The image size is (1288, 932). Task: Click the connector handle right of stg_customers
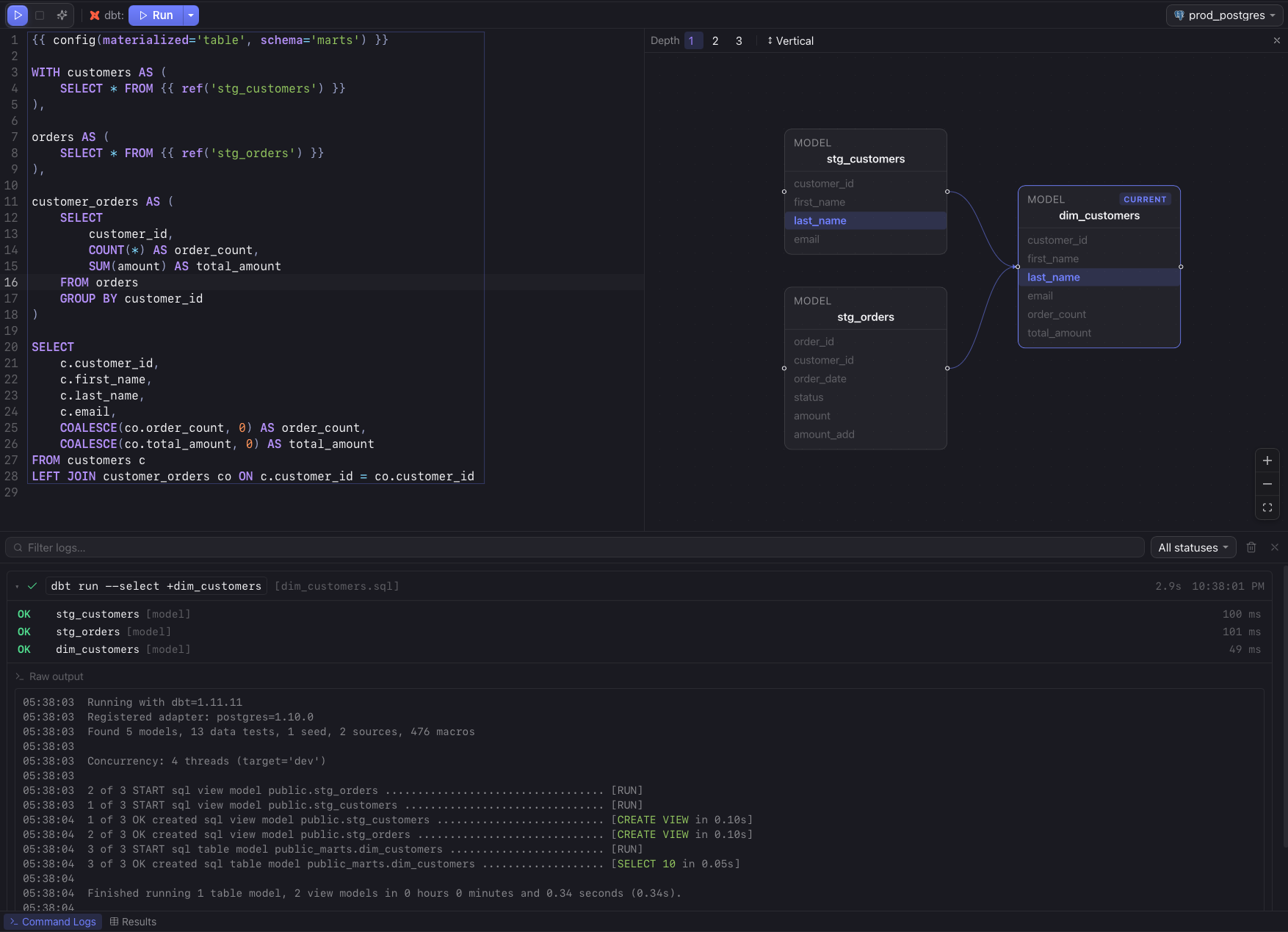click(947, 192)
